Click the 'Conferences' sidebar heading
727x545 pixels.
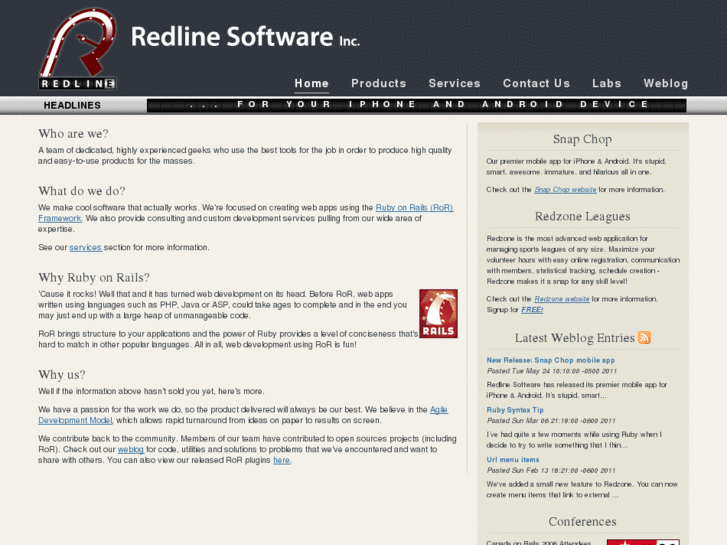(x=582, y=521)
